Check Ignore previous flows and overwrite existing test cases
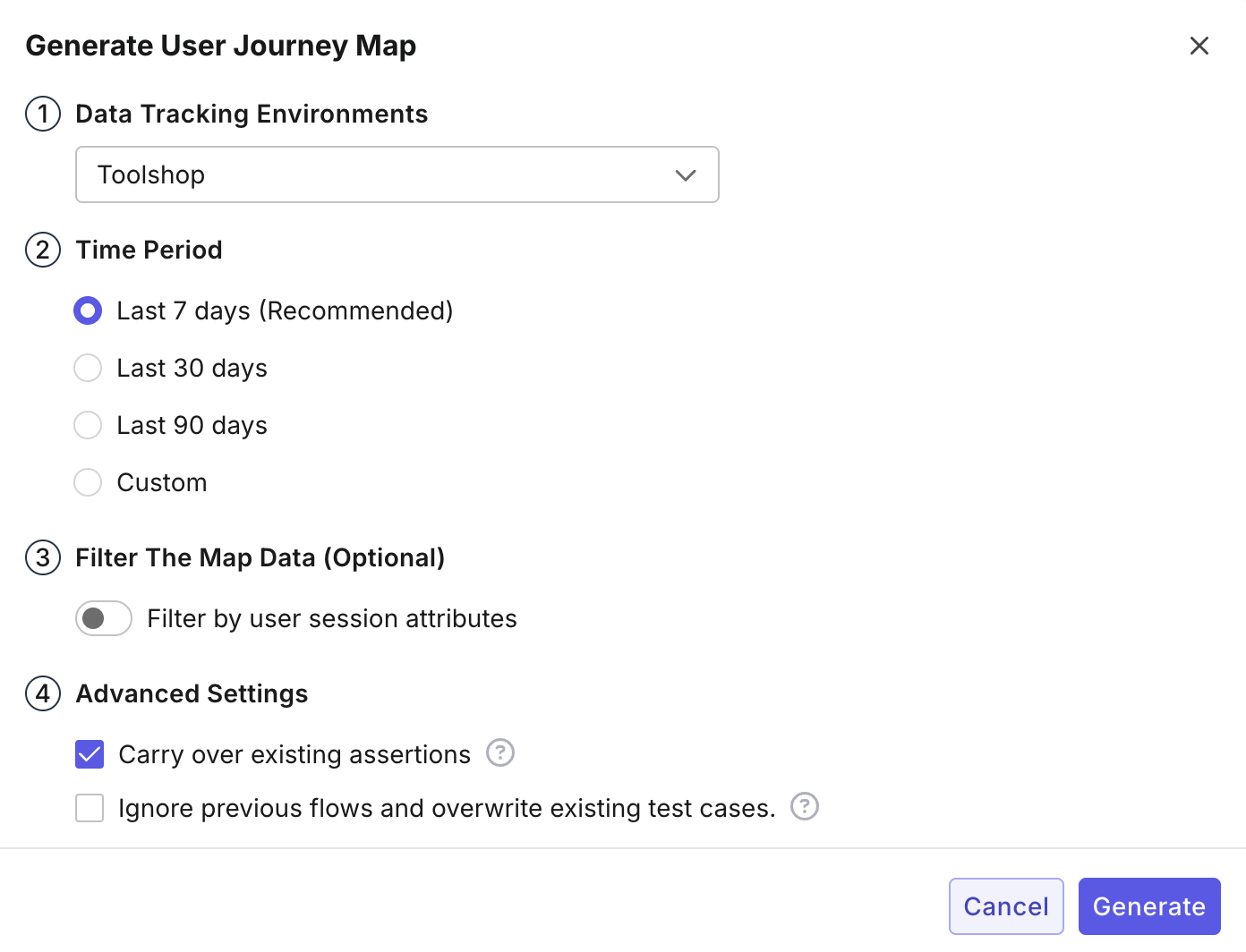 90,808
